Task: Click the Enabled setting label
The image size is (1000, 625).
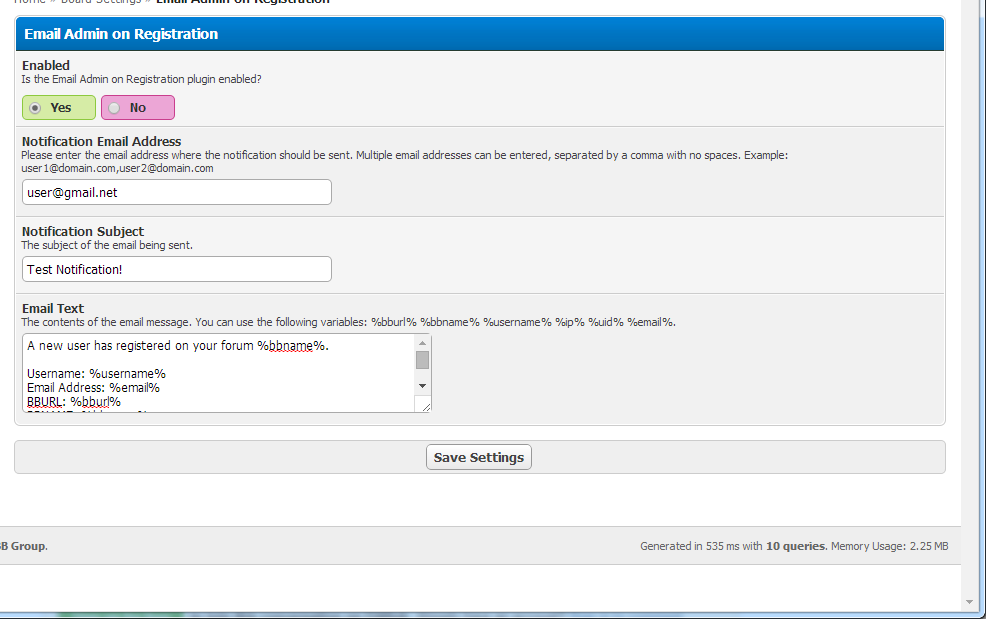Action: tap(46, 66)
